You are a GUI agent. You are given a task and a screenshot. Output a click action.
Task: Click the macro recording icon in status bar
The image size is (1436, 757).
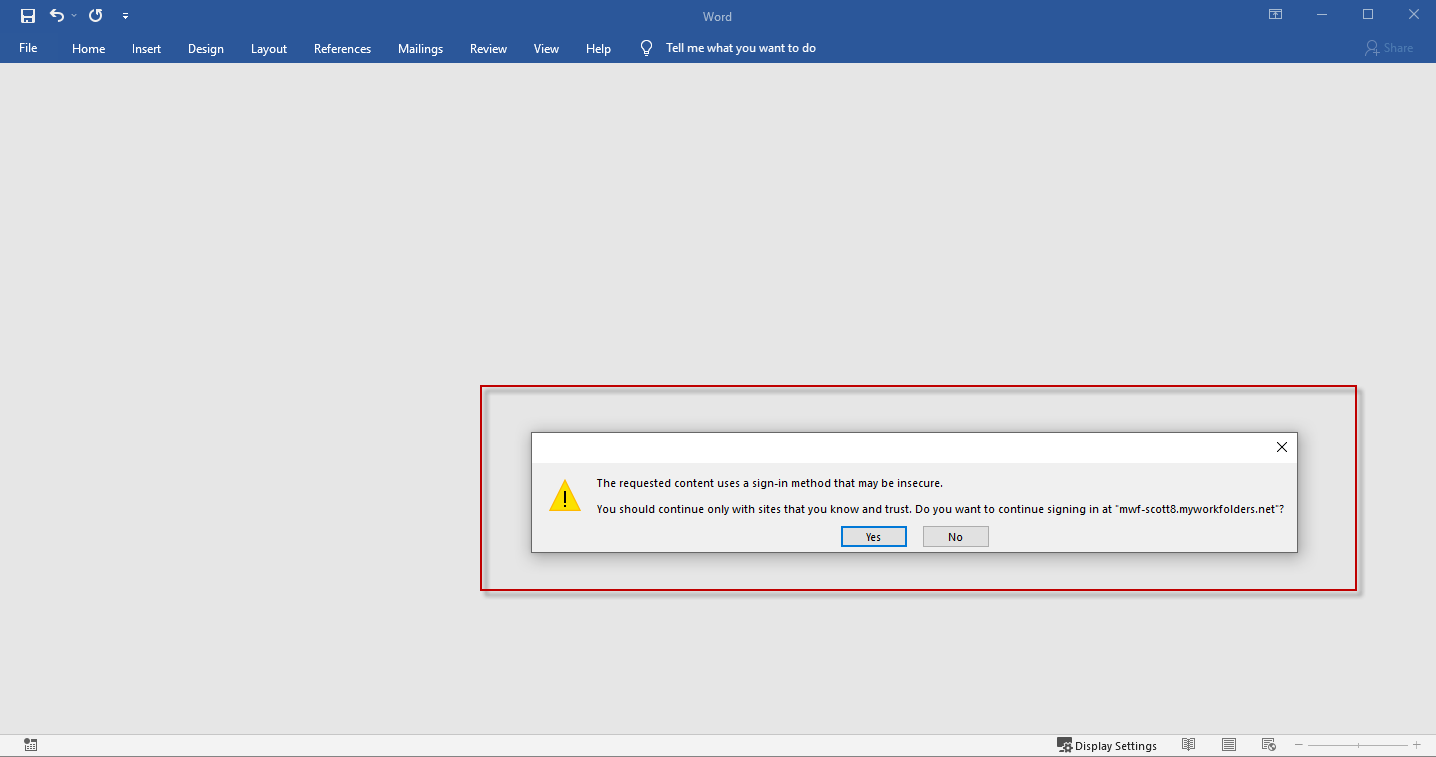tap(31, 745)
